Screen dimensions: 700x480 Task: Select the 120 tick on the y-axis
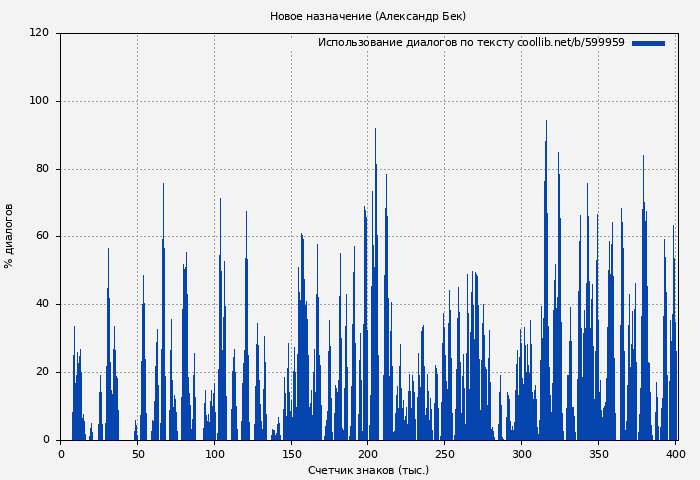(x=39, y=33)
